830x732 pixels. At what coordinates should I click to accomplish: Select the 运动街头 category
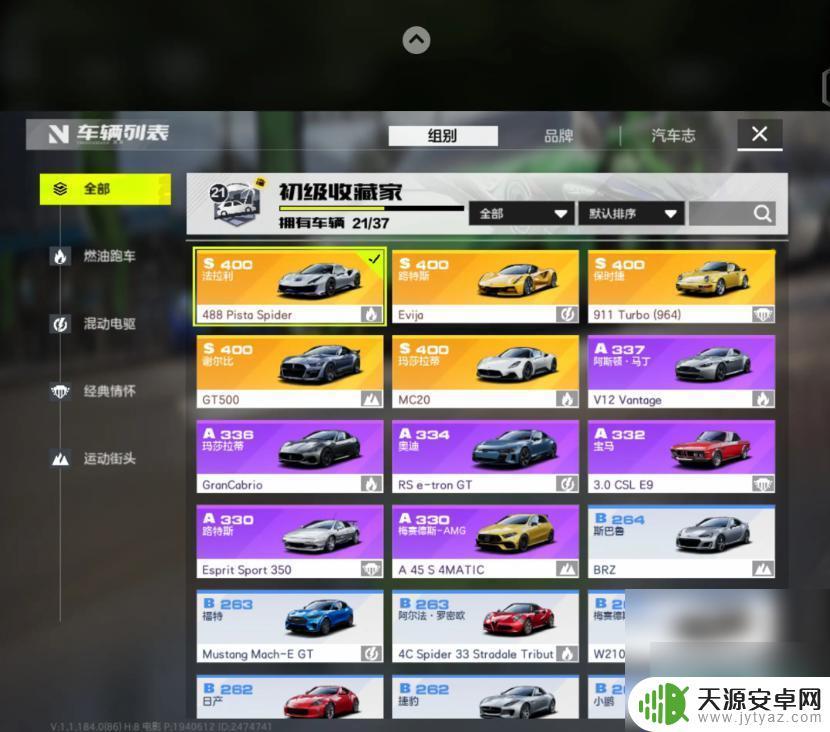[x=109, y=458]
